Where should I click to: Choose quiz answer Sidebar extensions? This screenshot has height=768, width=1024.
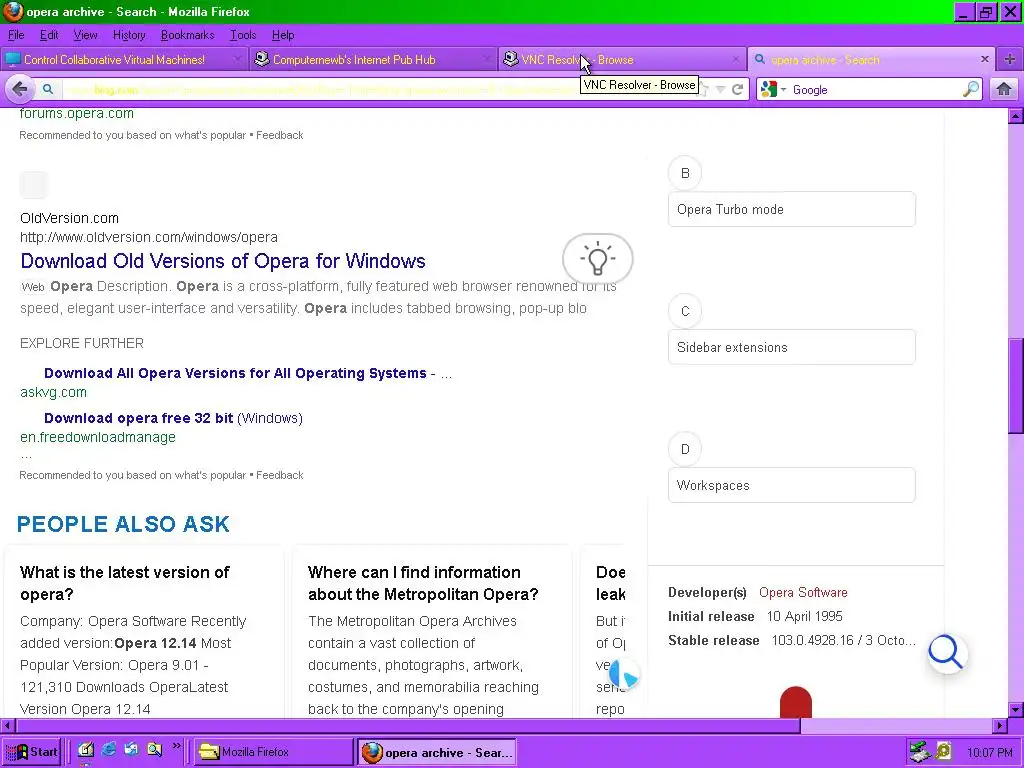792,347
